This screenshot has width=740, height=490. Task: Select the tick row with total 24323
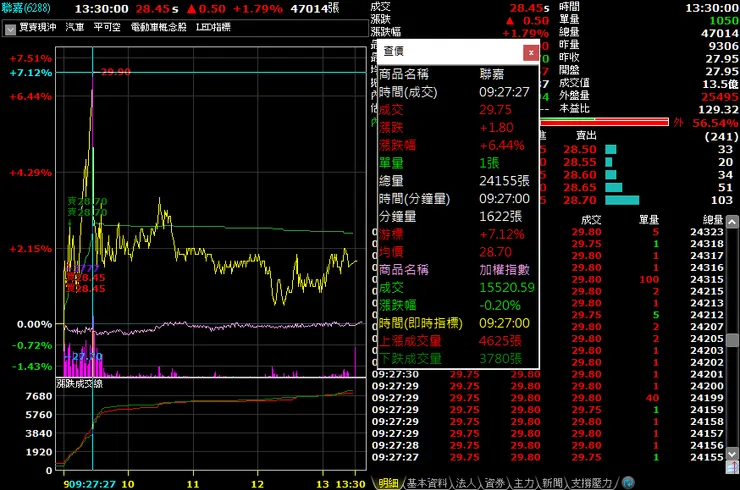547,232
